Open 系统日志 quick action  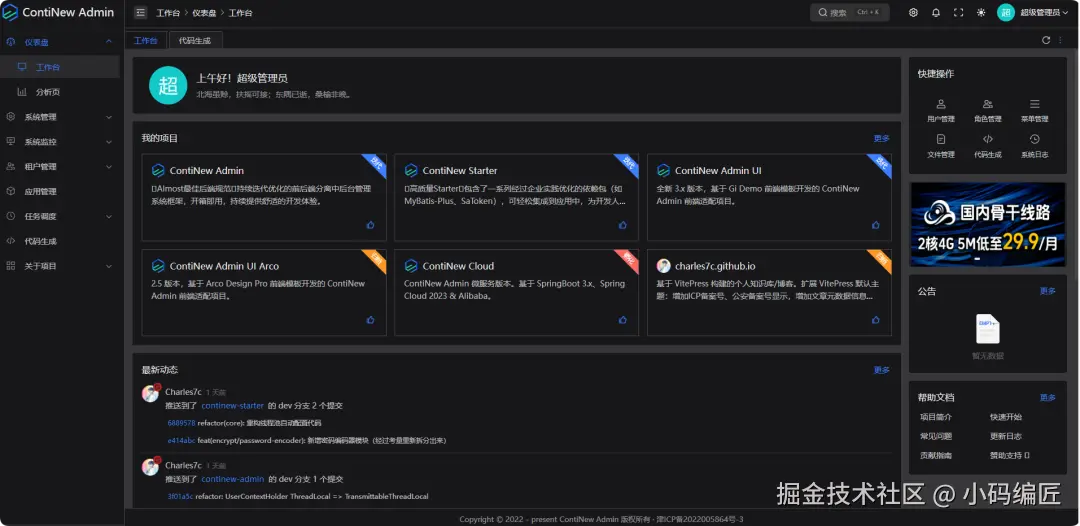click(1035, 146)
